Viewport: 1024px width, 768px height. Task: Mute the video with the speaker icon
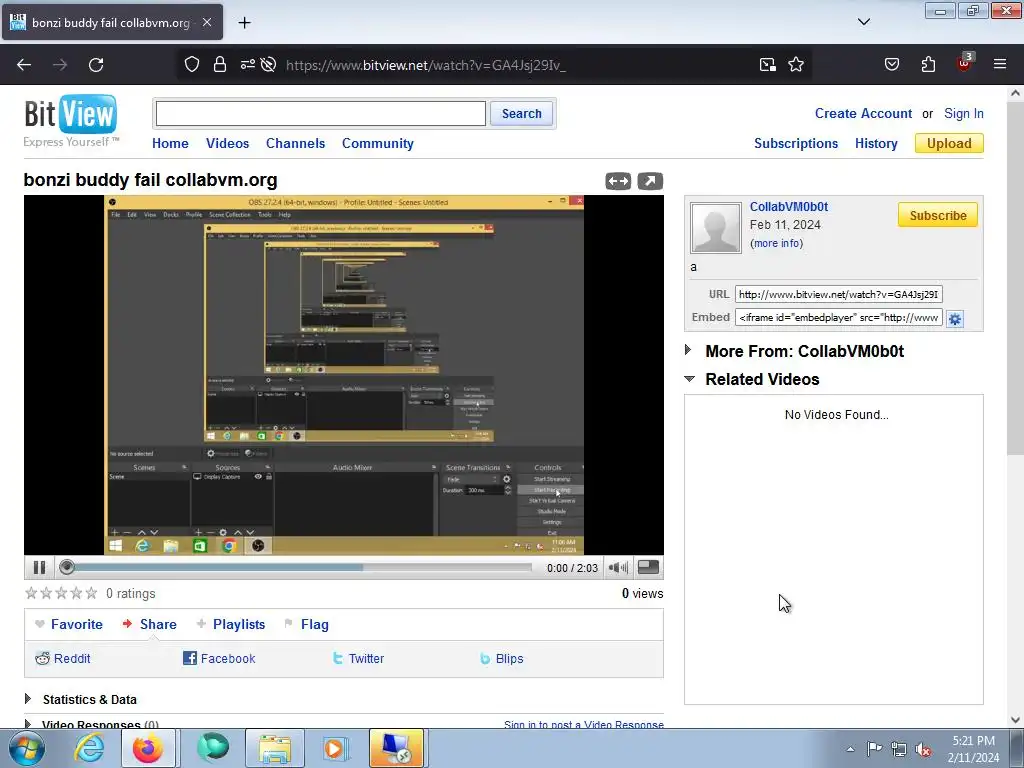618,568
